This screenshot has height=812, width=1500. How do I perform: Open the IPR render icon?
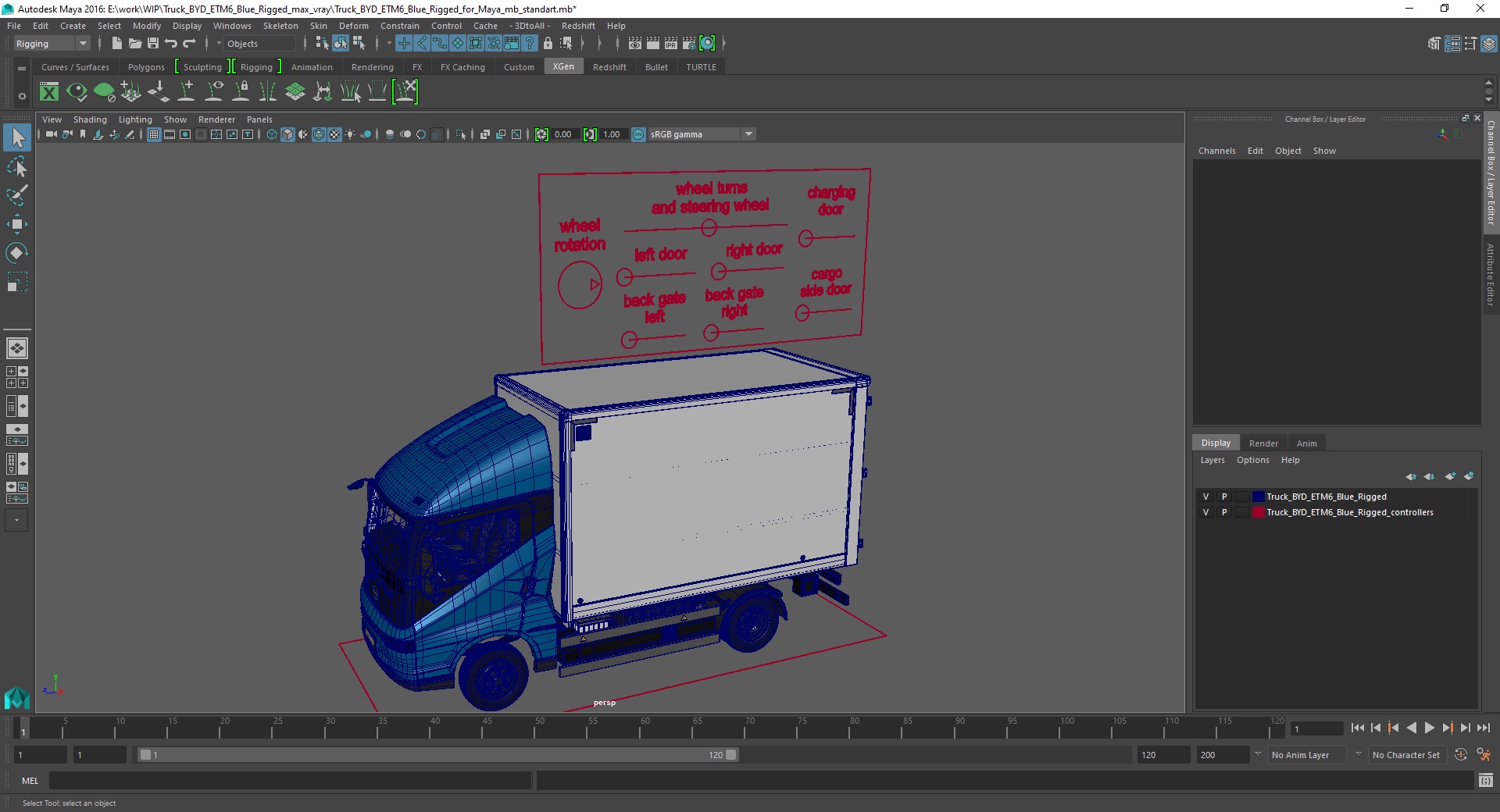[x=671, y=44]
